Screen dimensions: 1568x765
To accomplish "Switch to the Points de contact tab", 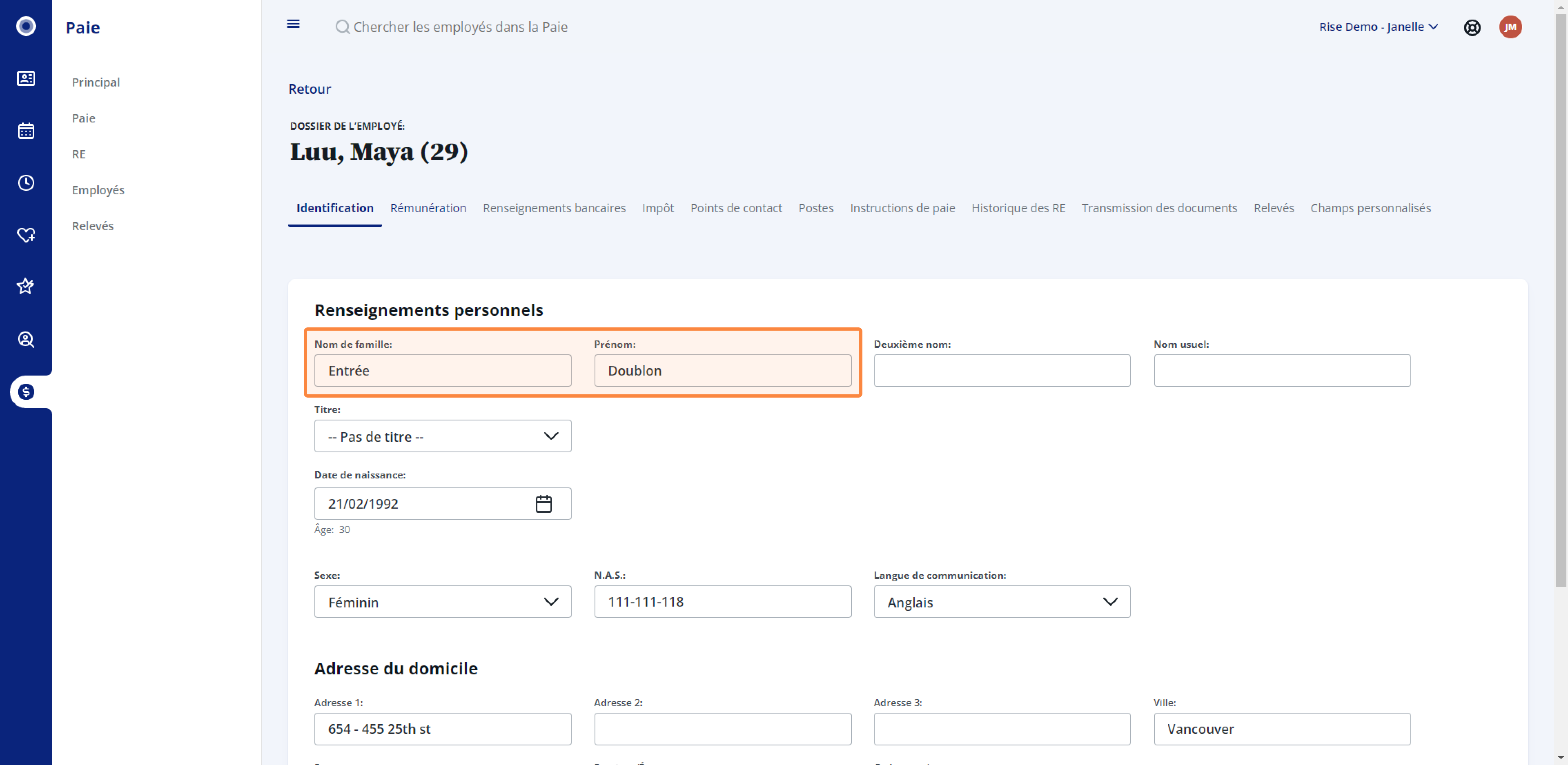I will [x=736, y=208].
